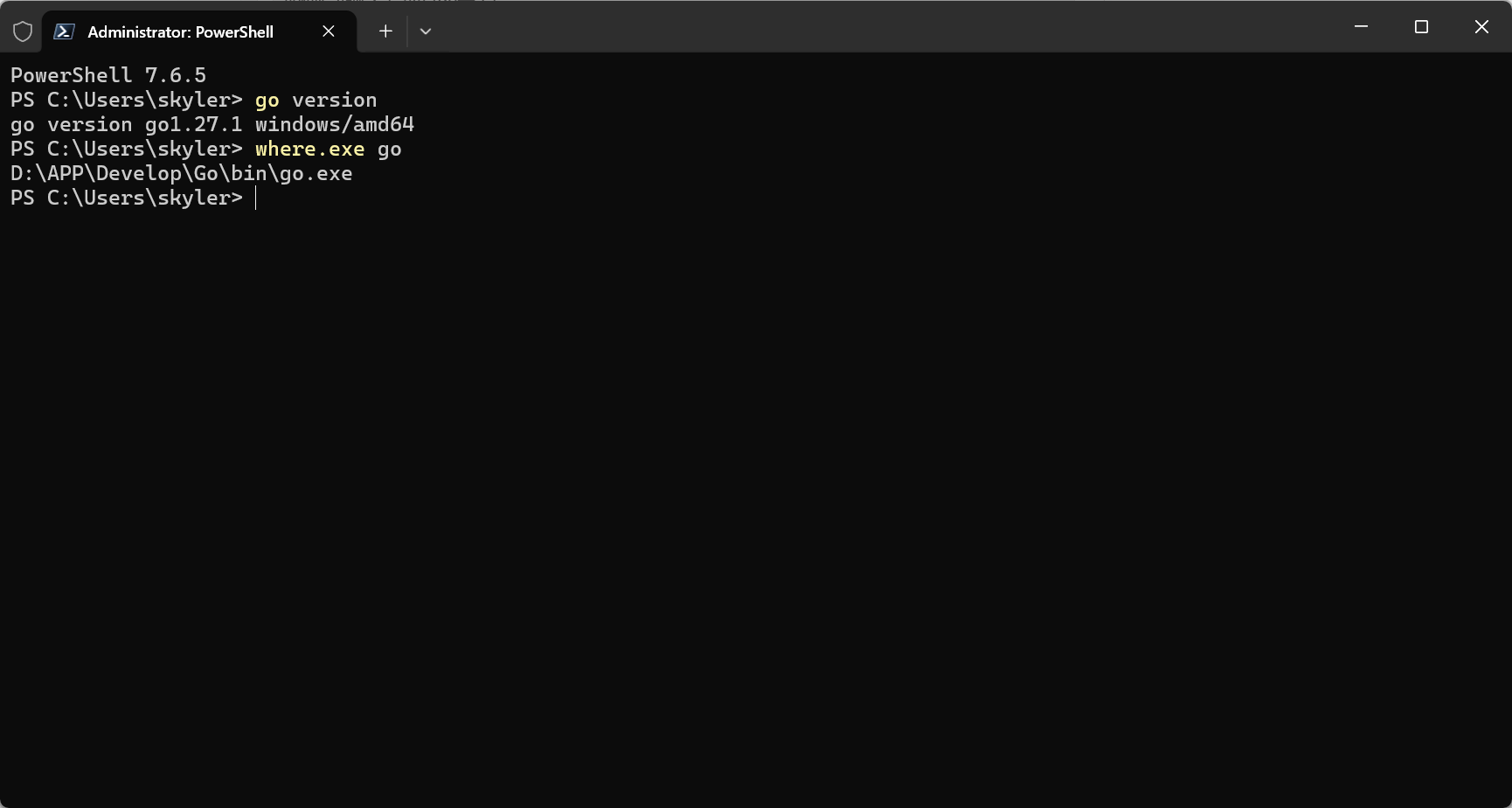Click the last PS C:\Users\skyler> prompt

point(127,198)
